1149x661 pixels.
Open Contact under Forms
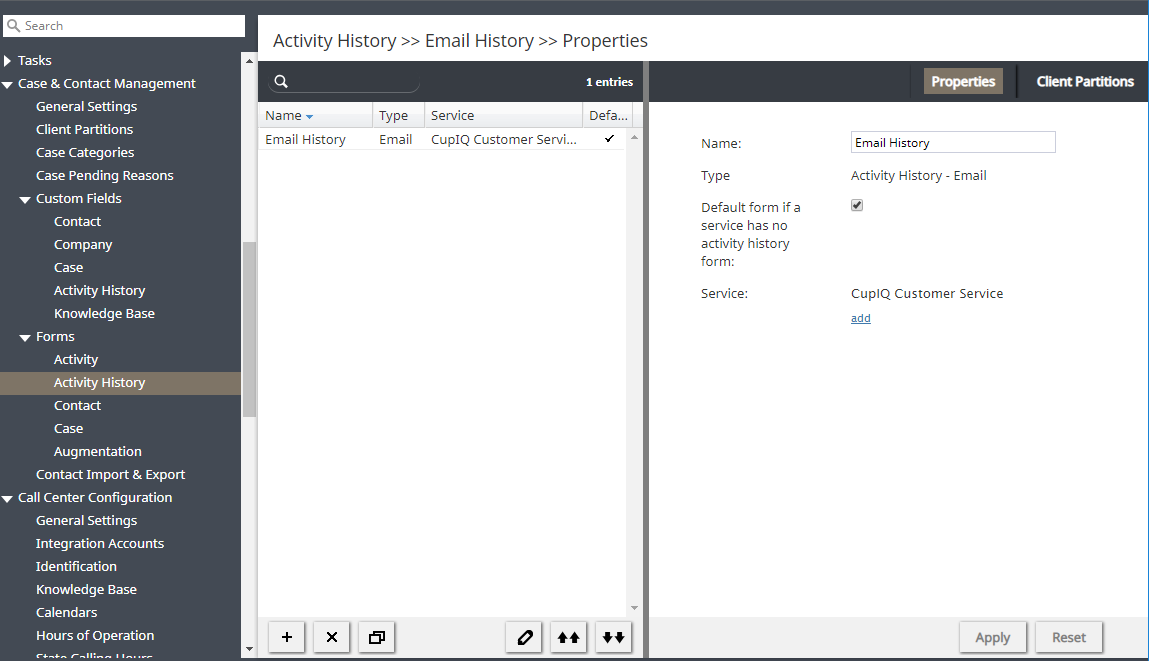point(77,405)
